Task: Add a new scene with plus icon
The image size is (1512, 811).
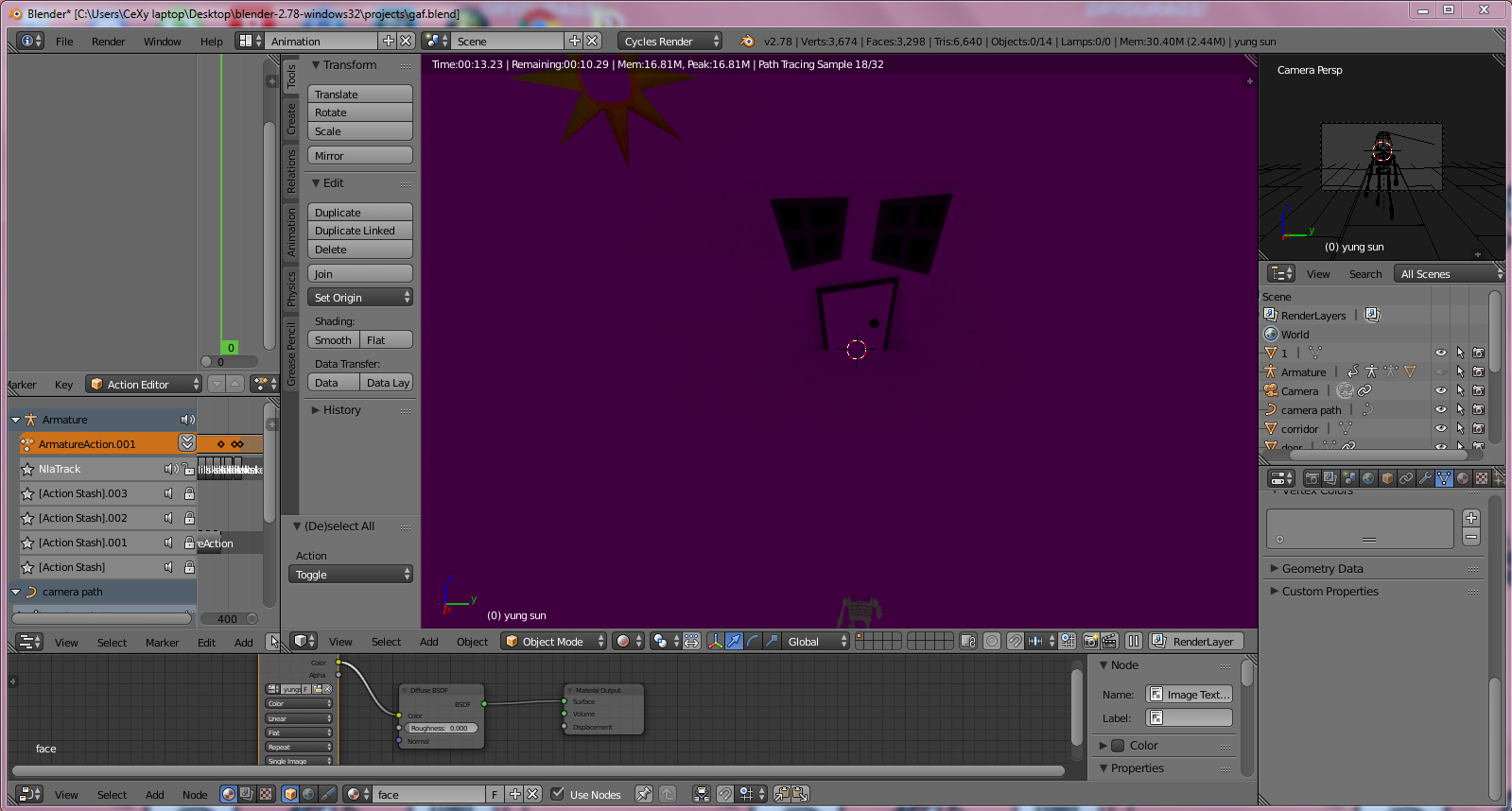Action: [x=574, y=41]
